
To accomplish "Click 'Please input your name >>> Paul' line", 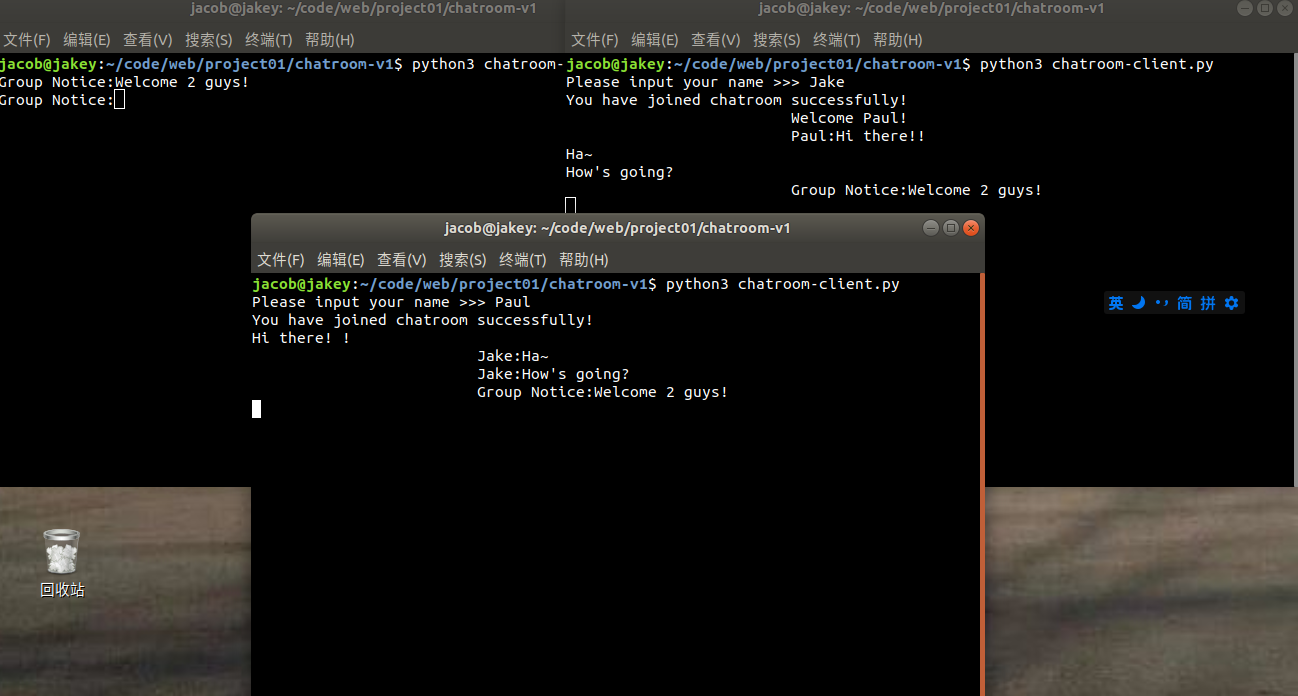I will tap(391, 302).
